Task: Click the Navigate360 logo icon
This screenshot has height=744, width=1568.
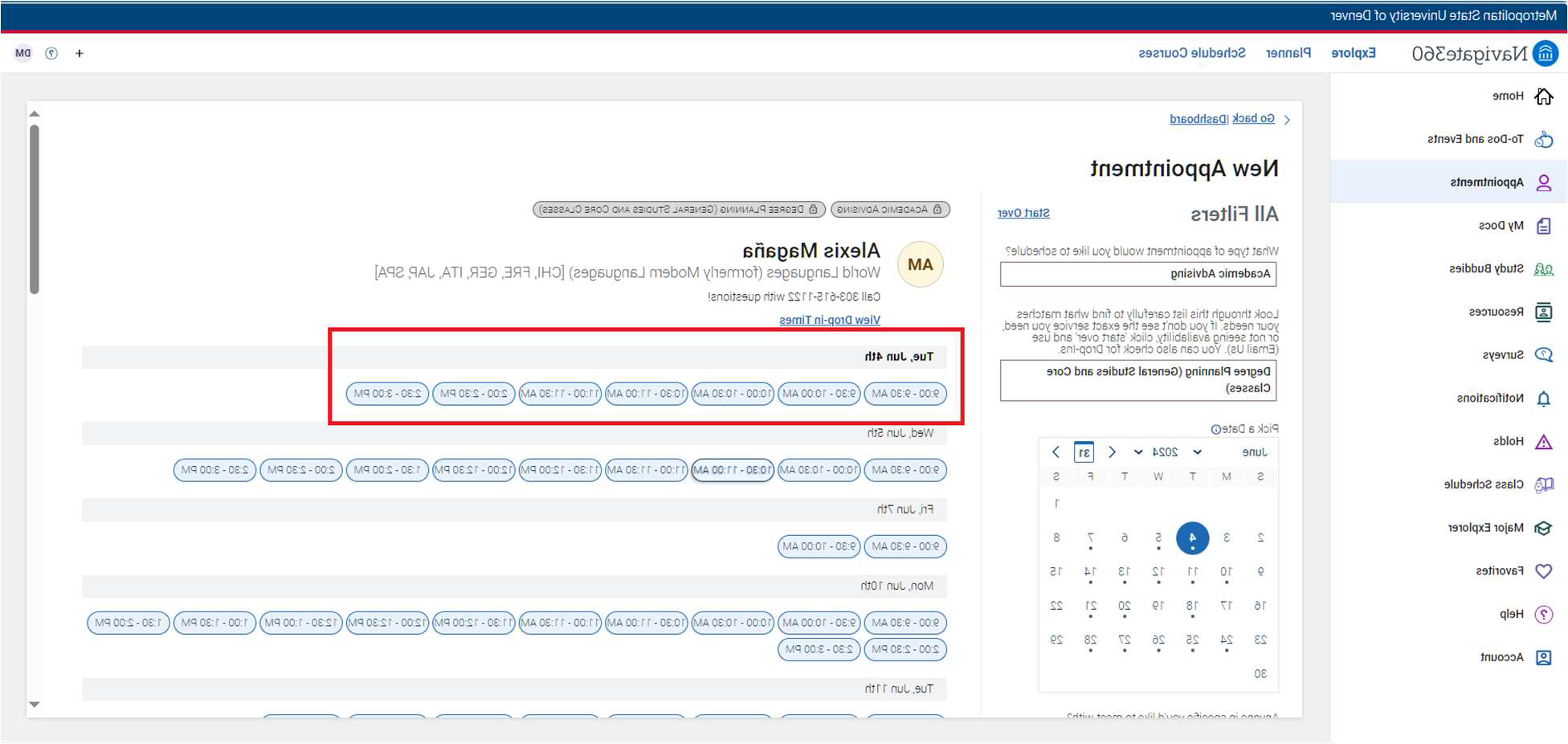Action: (x=1546, y=54)
